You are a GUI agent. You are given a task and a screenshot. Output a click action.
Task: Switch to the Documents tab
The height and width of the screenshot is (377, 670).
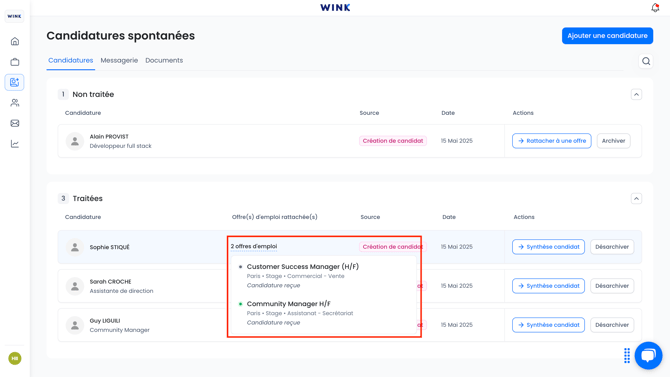pyautogui.click(x=164, y=60)
